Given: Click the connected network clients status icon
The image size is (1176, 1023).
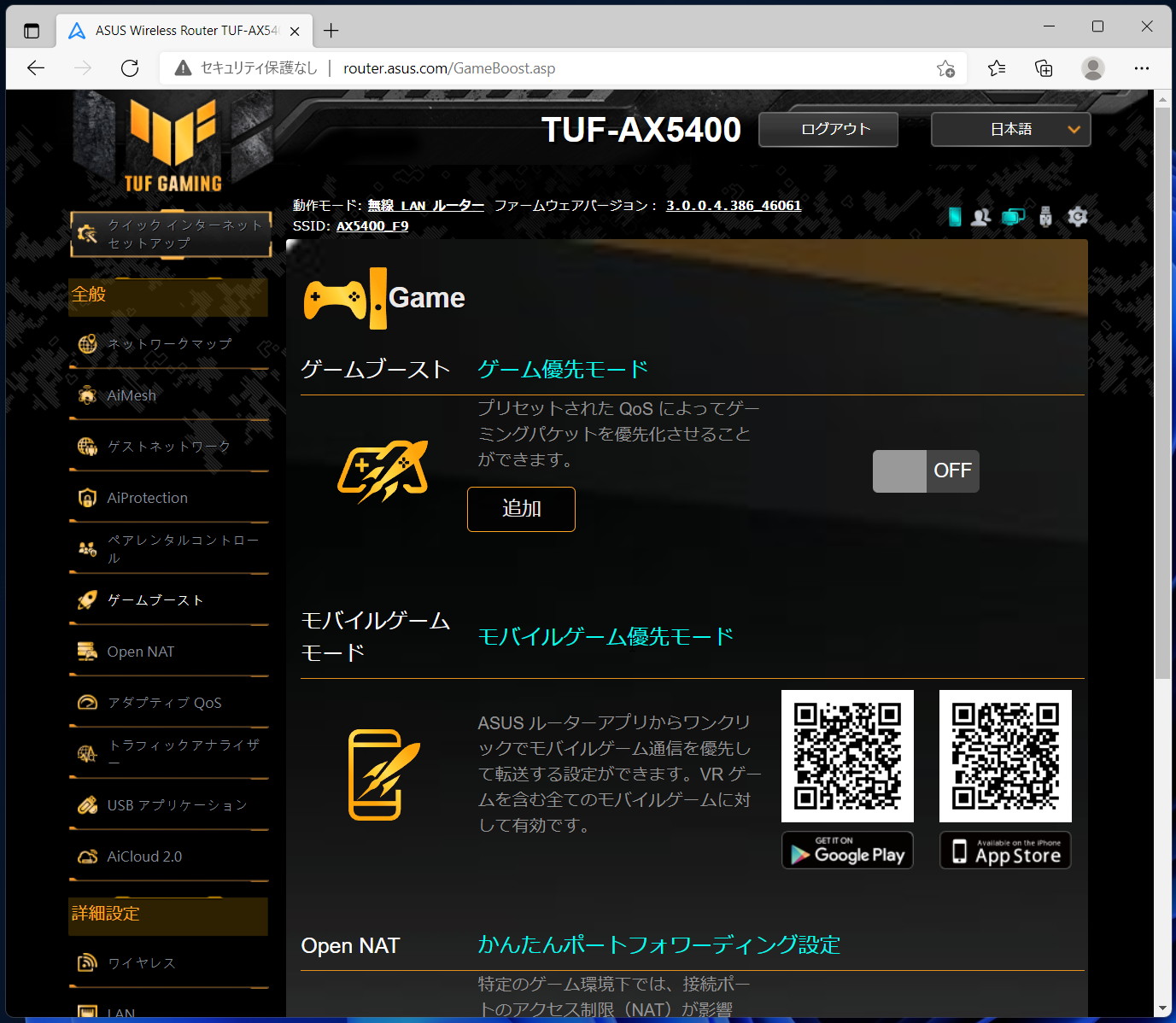Looking at the screenshot, I should (1013, 217).
